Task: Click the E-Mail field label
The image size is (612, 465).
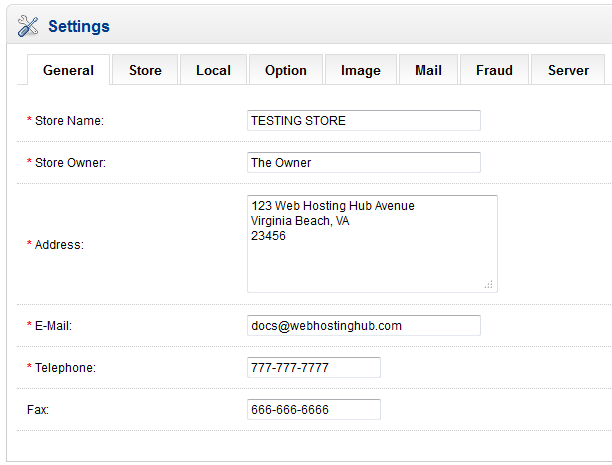Action: point(54,326)
